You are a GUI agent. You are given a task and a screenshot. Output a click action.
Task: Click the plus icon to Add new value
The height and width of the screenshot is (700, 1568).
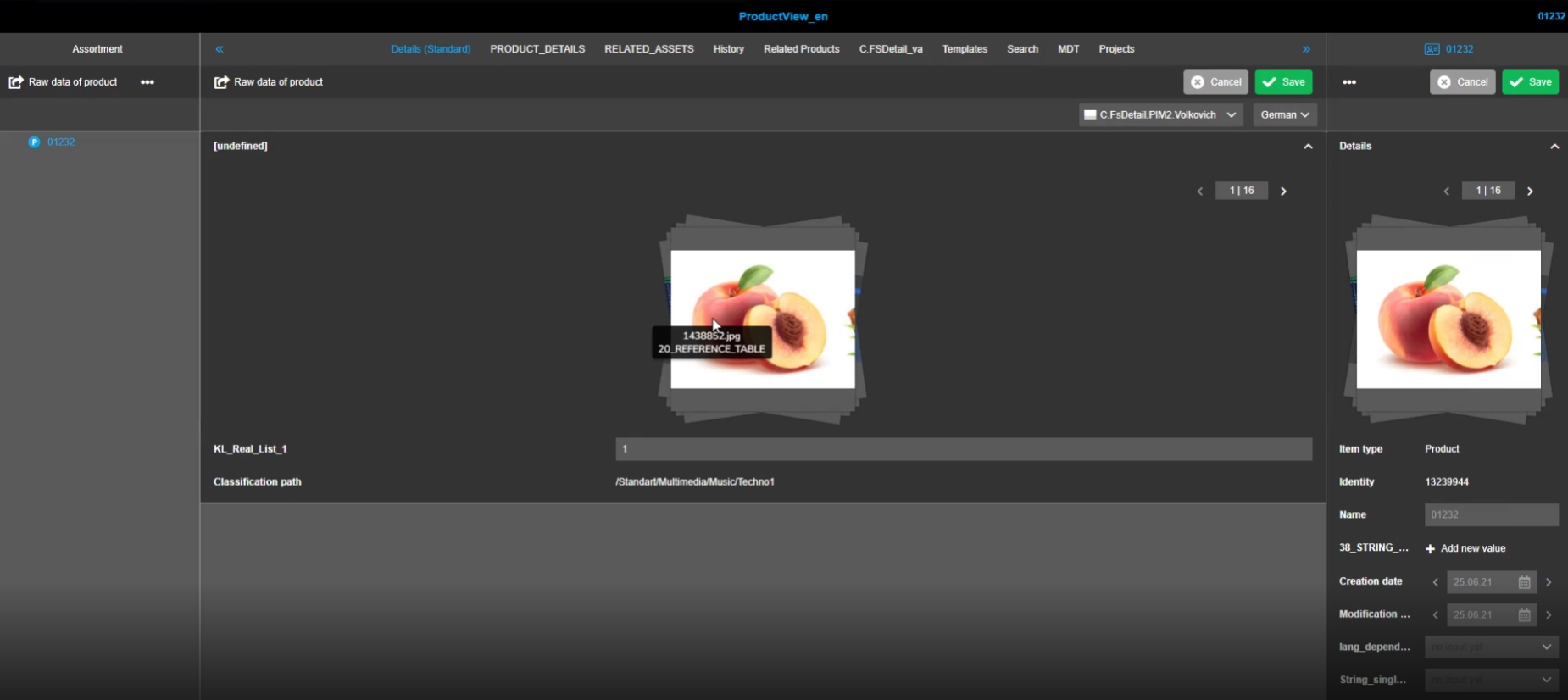tap(1431, 549)
